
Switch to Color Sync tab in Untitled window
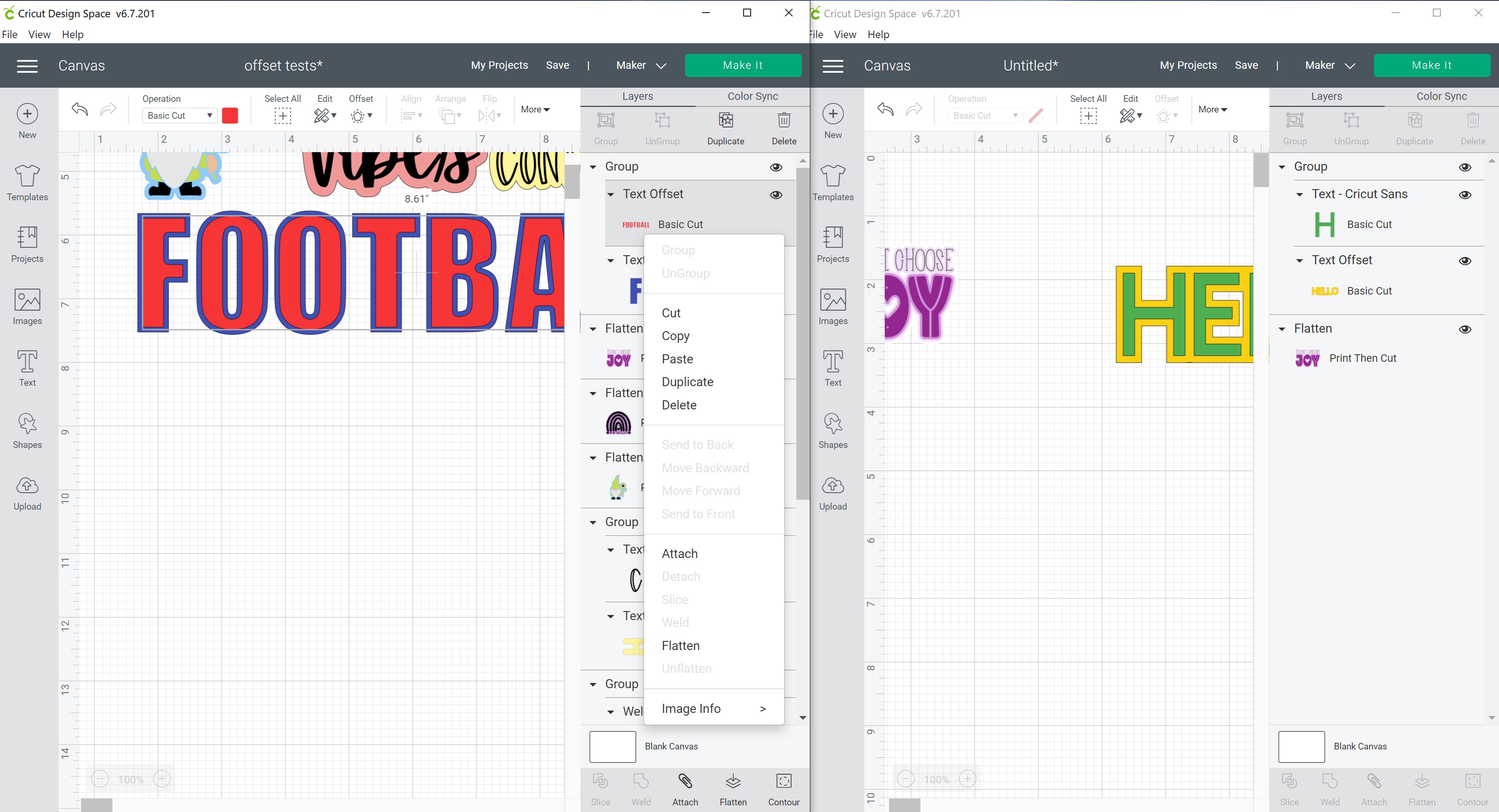tap(1441, 97)
